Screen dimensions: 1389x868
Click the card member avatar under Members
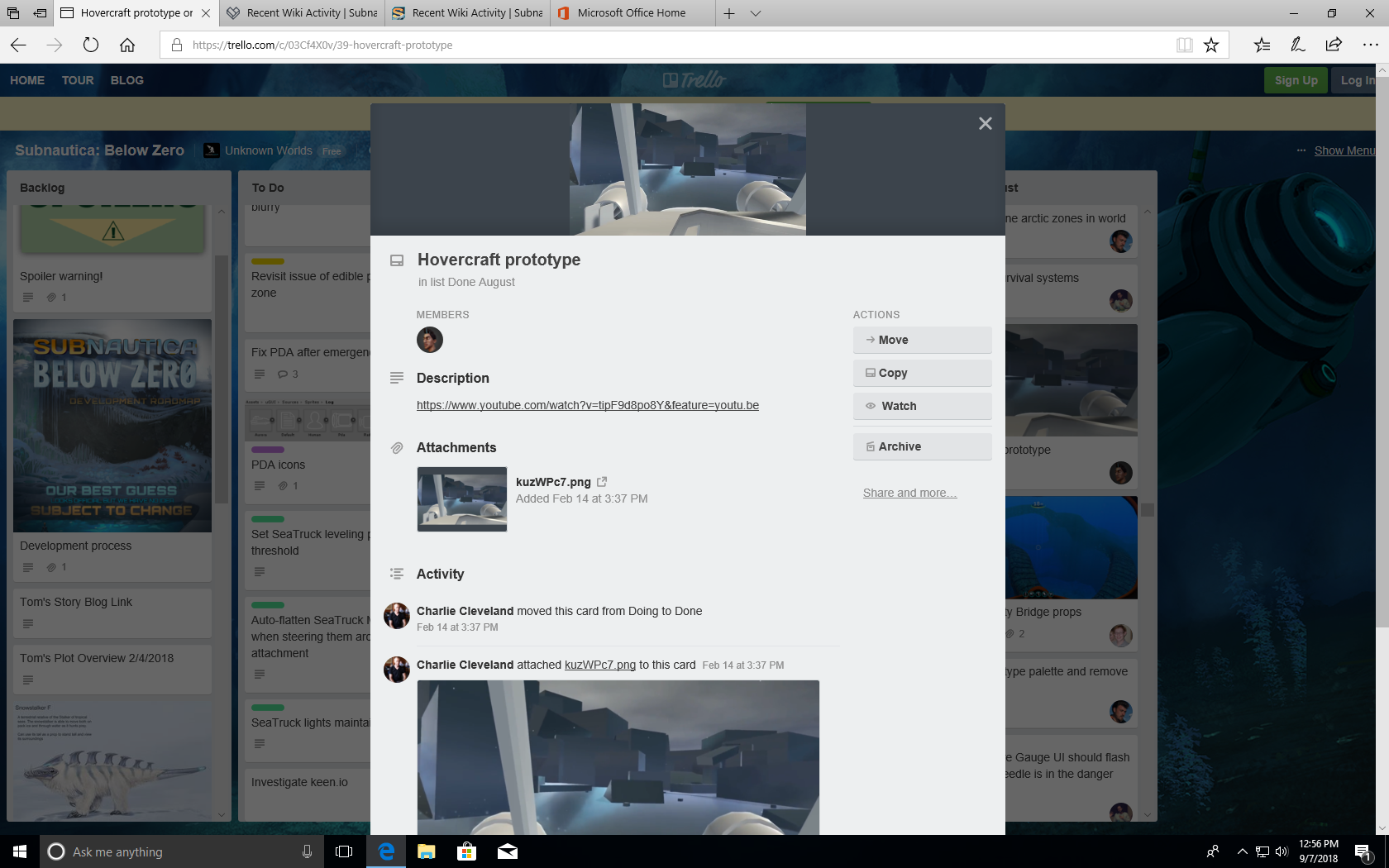click(x=430, y=340)
